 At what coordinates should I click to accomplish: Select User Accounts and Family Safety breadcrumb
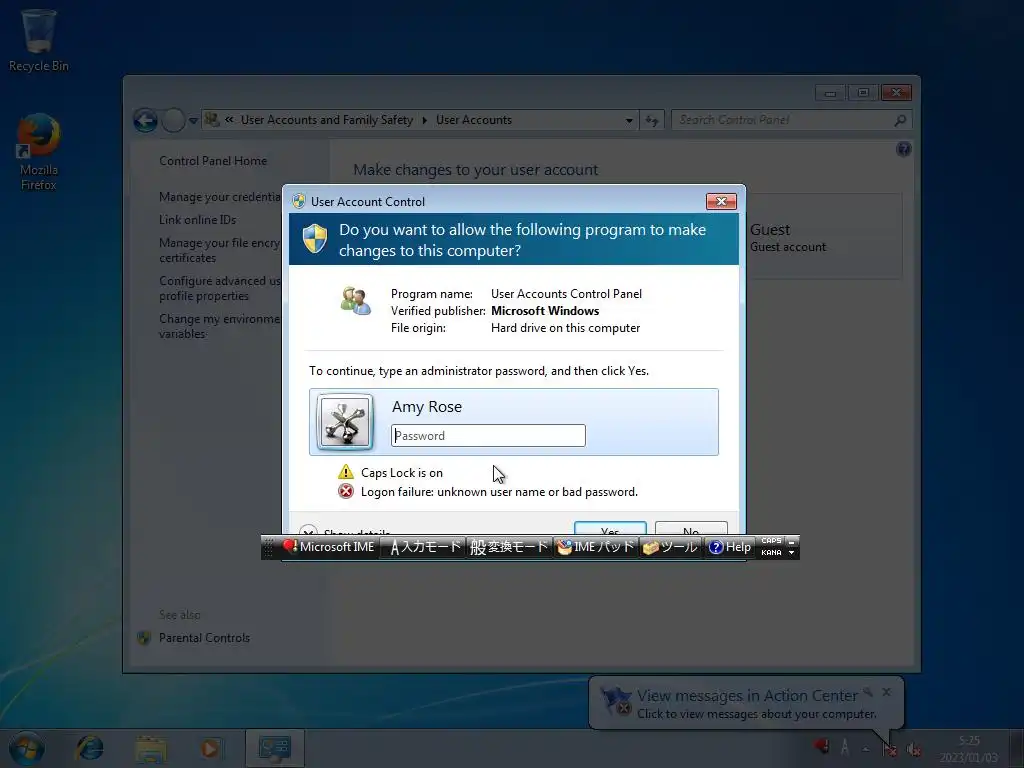(327, 120)
